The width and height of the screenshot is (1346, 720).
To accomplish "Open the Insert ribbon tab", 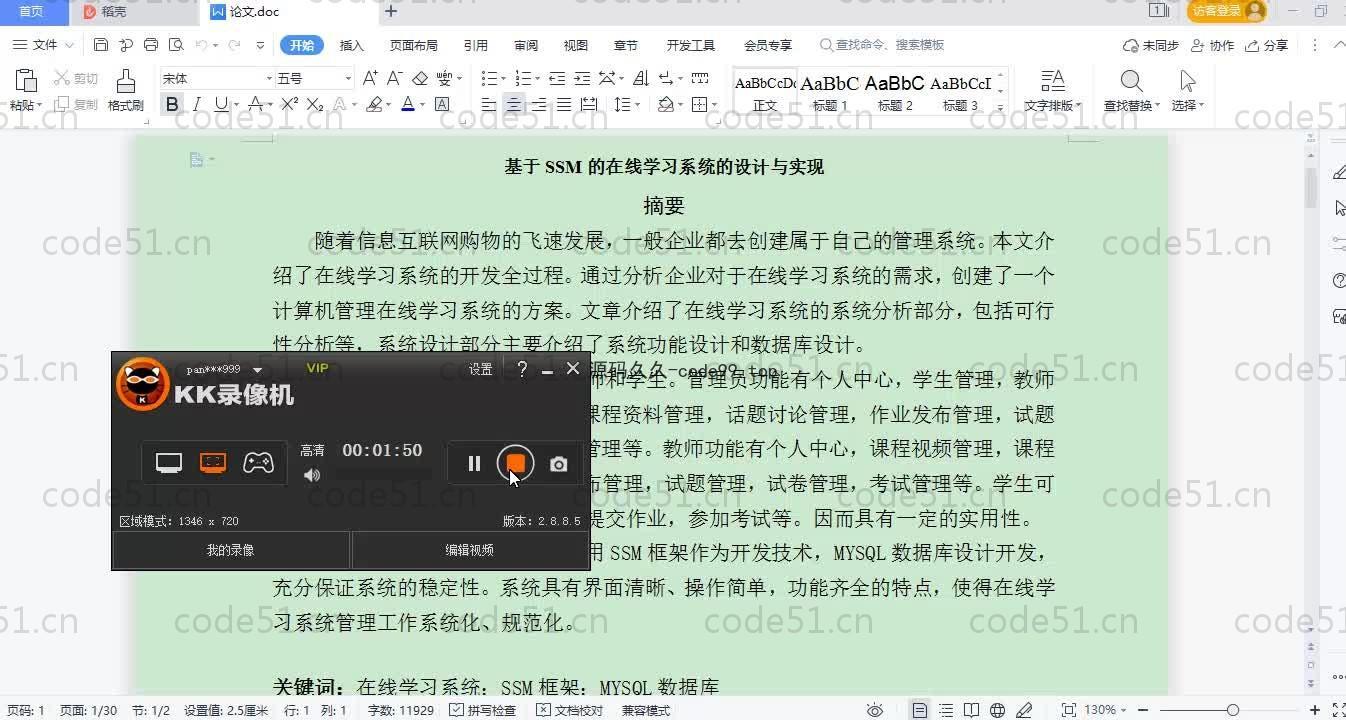I will point(352,45).
